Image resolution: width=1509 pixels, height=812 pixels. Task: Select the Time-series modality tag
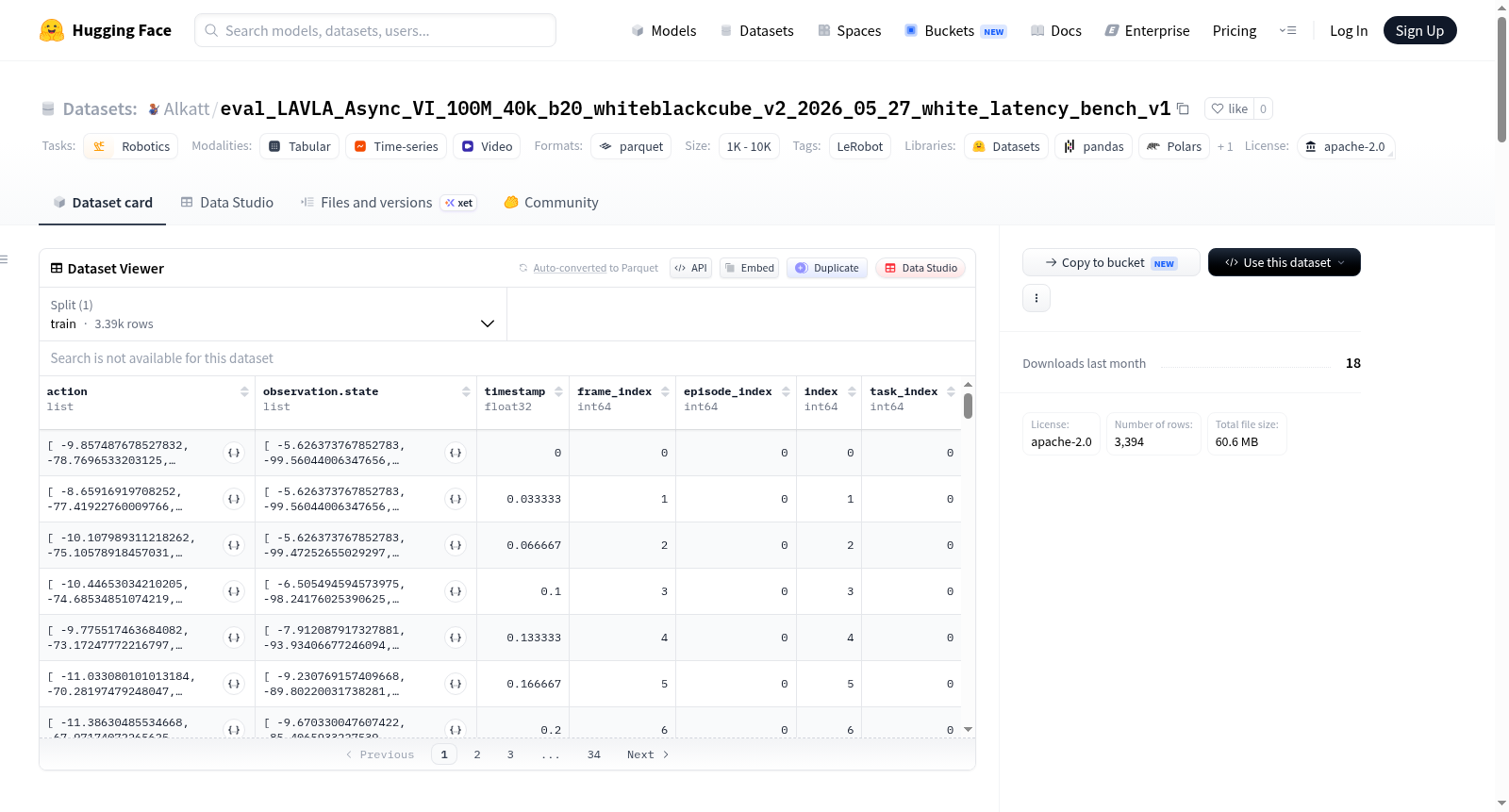(396, 146)
